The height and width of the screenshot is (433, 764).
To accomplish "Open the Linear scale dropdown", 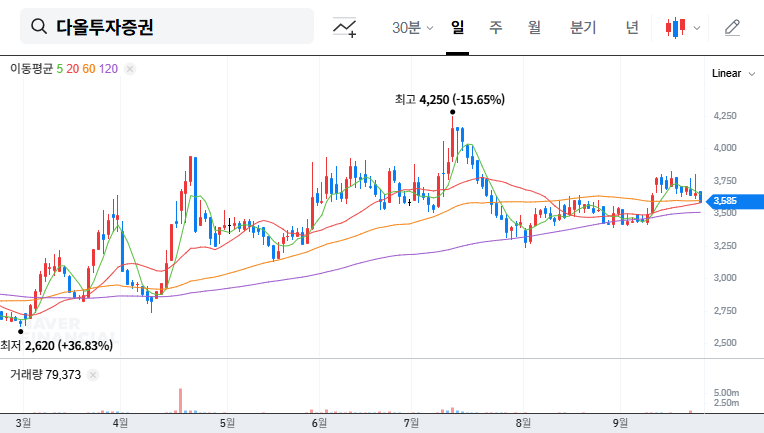I will [733, 74].
